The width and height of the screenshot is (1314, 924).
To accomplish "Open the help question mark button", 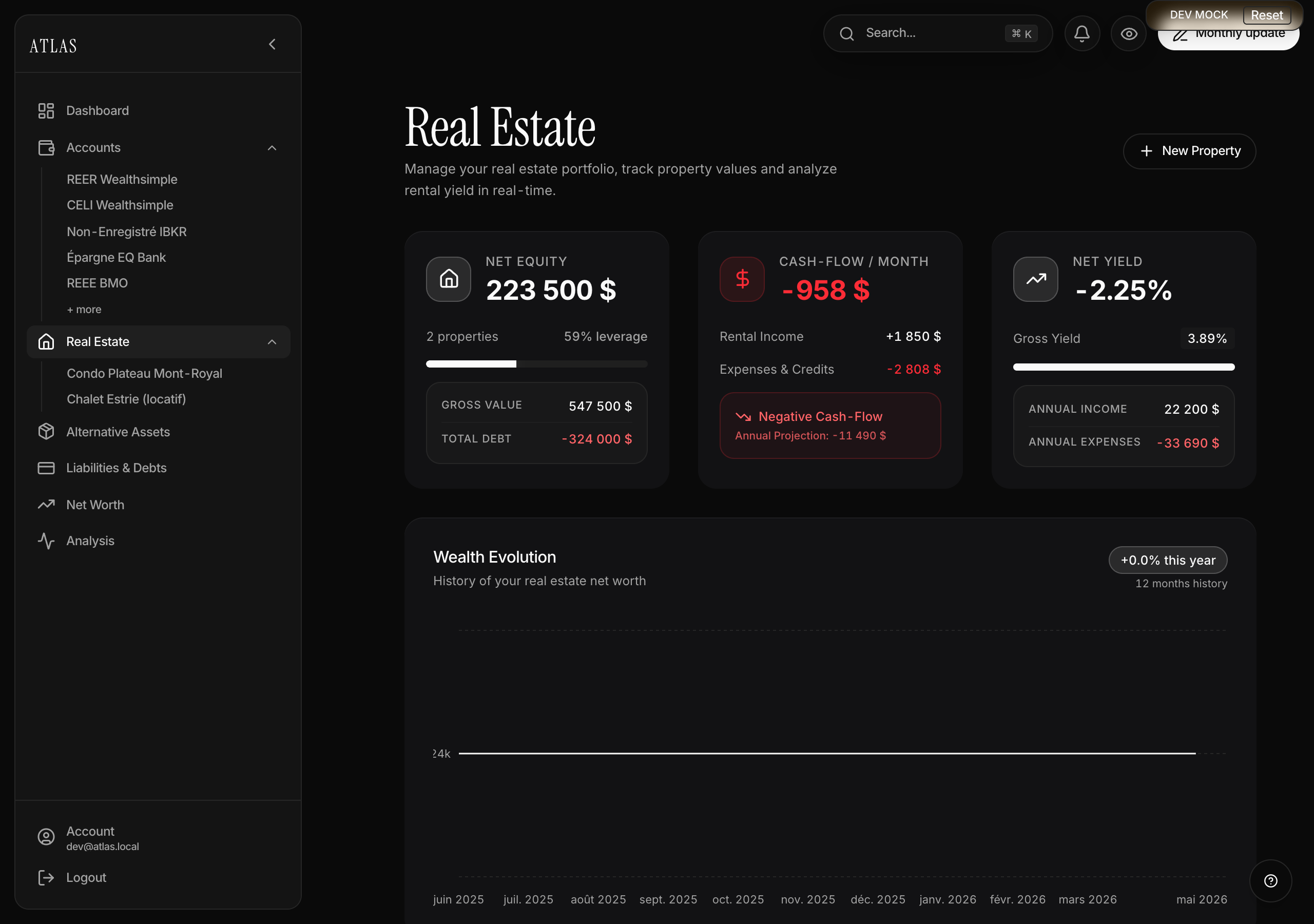I will 1270,880.
